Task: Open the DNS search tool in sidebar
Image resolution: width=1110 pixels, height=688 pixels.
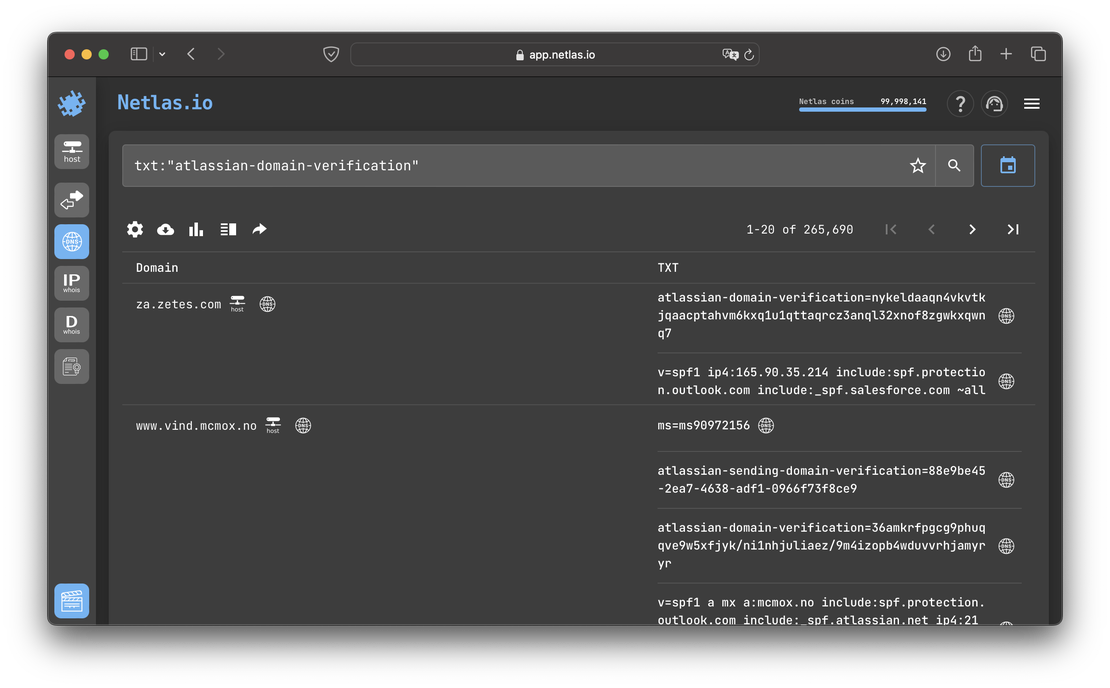Action: (x=71, y=241)
